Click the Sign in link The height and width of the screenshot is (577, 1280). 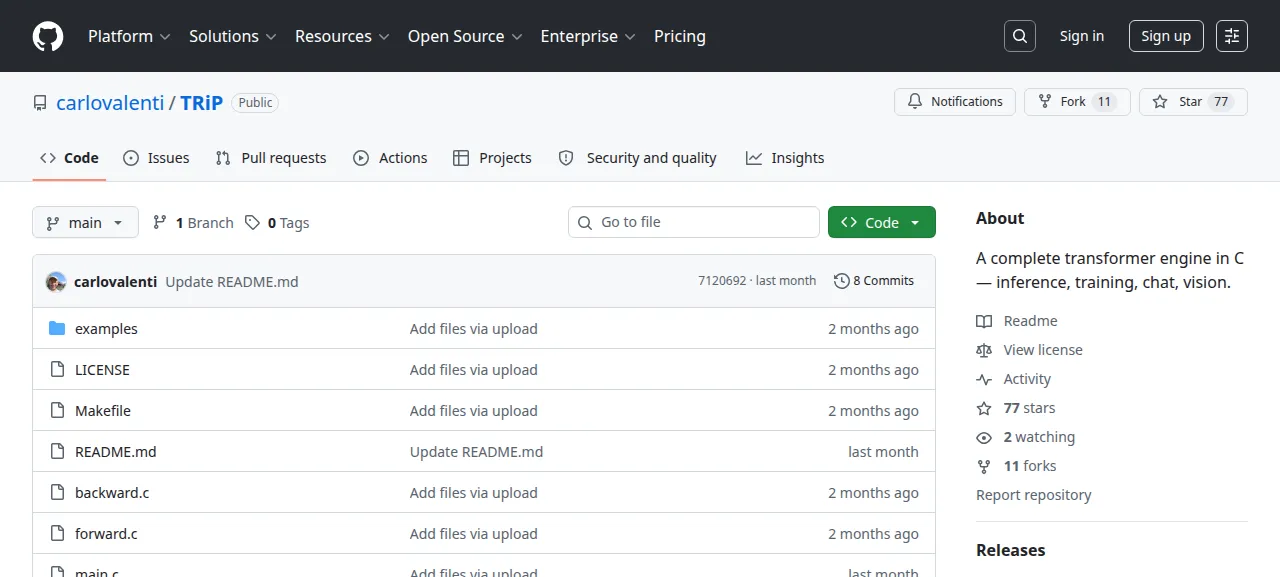click(1082, 36)
